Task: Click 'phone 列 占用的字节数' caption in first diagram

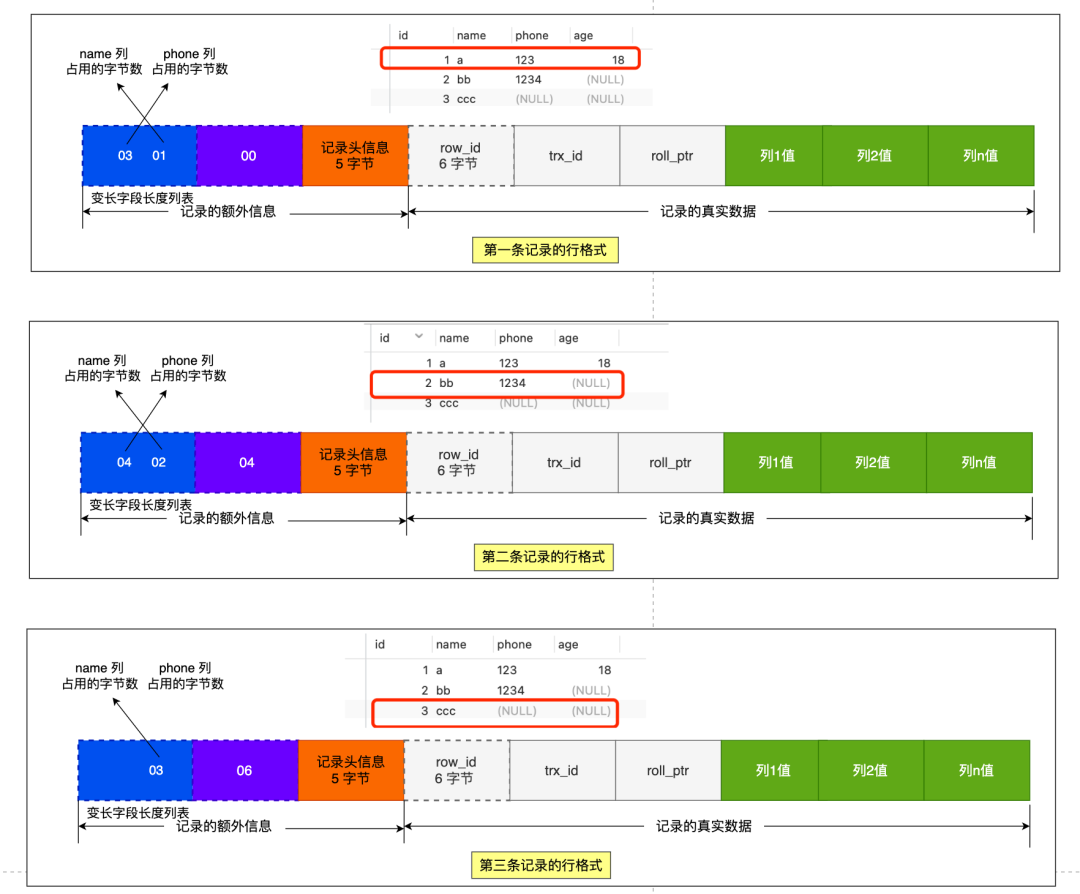Action: point(190,61)
